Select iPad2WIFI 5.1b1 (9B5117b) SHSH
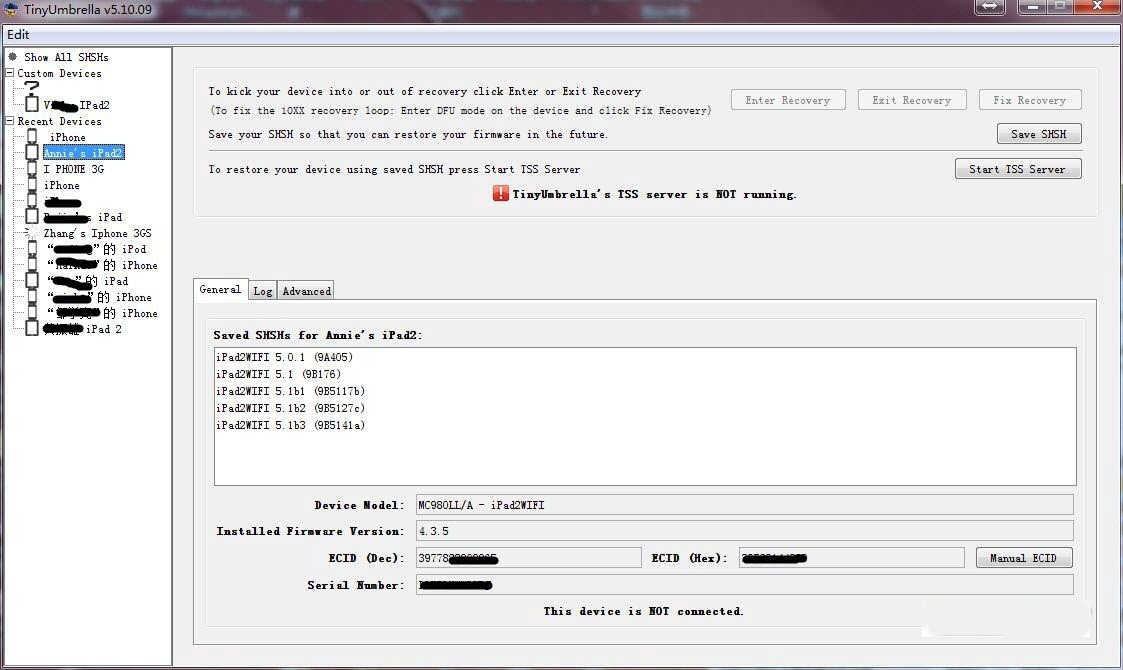 [x=290, y=391]
